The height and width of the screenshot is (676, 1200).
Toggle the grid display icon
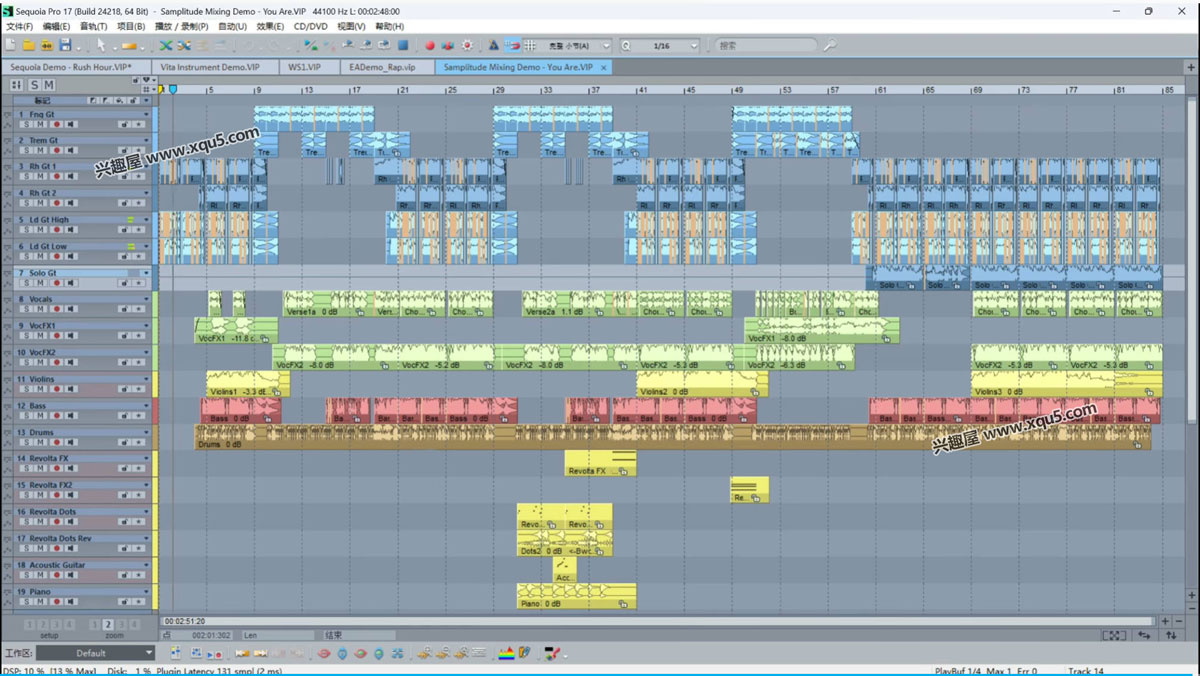pyautogui.click(x=530, y=45)
